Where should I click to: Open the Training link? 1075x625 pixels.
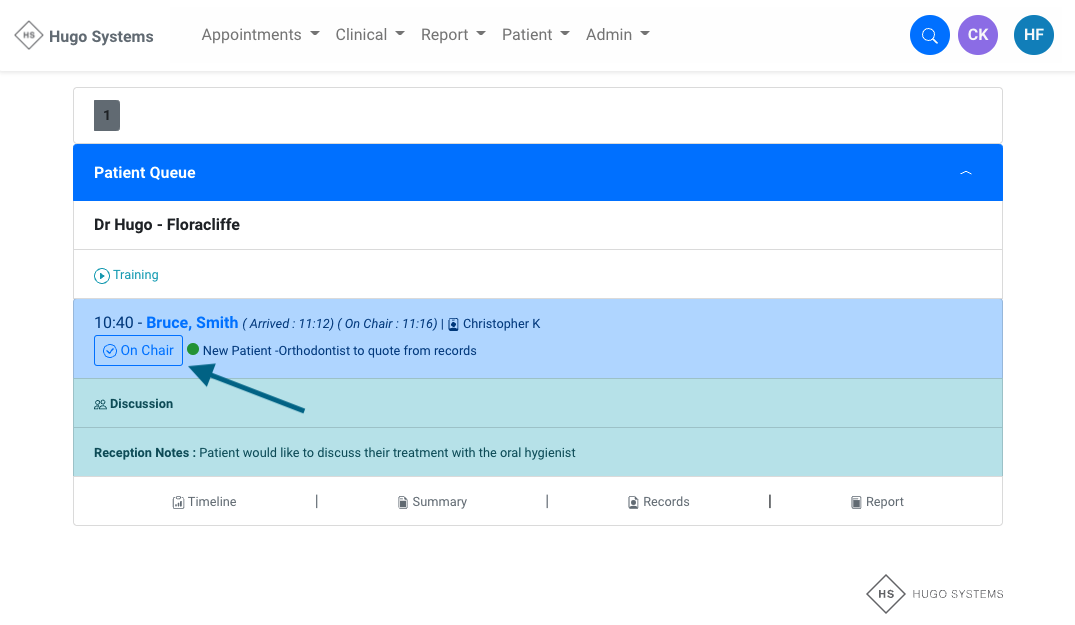tap(136, 275)
